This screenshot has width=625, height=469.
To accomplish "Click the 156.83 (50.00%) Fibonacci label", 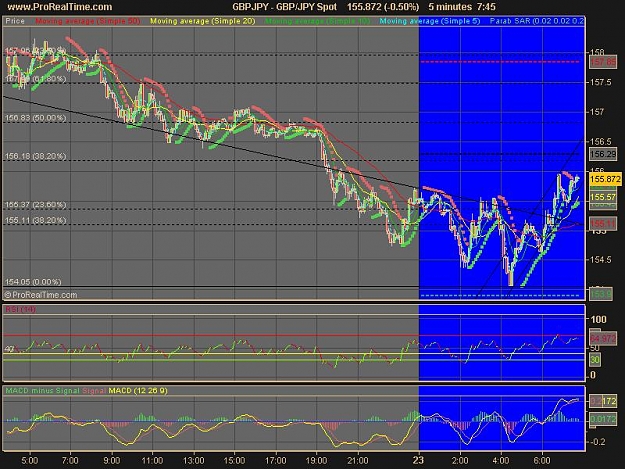I will (35, 118).
